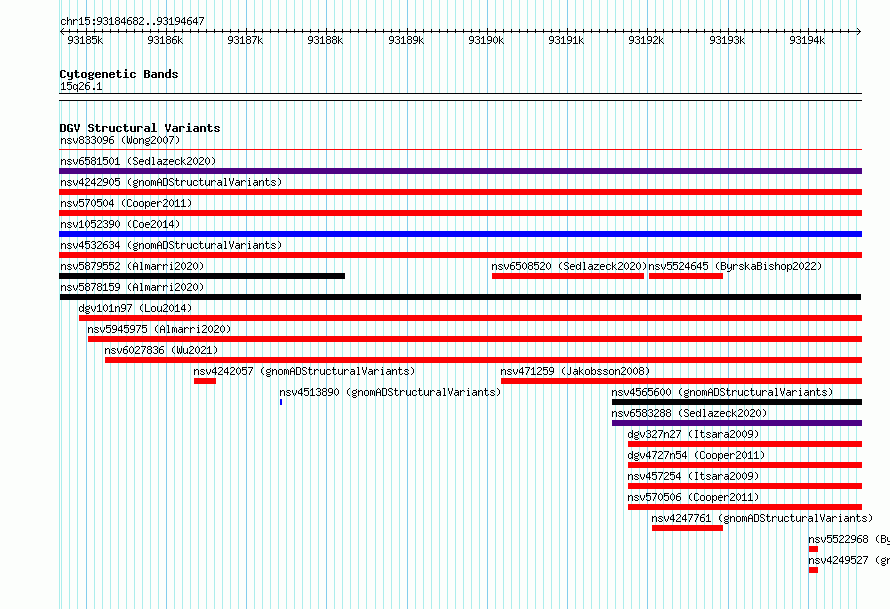
Task: Click the 15q26.1 band label
Action: (x=81, y=87)
